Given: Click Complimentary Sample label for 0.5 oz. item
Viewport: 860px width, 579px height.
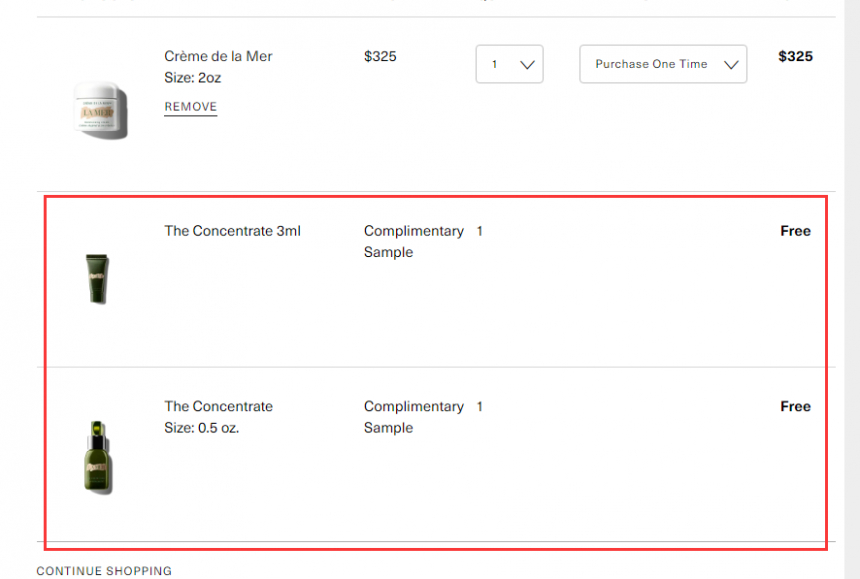Looking at the screenshot, I should click(x=413, y=417).
